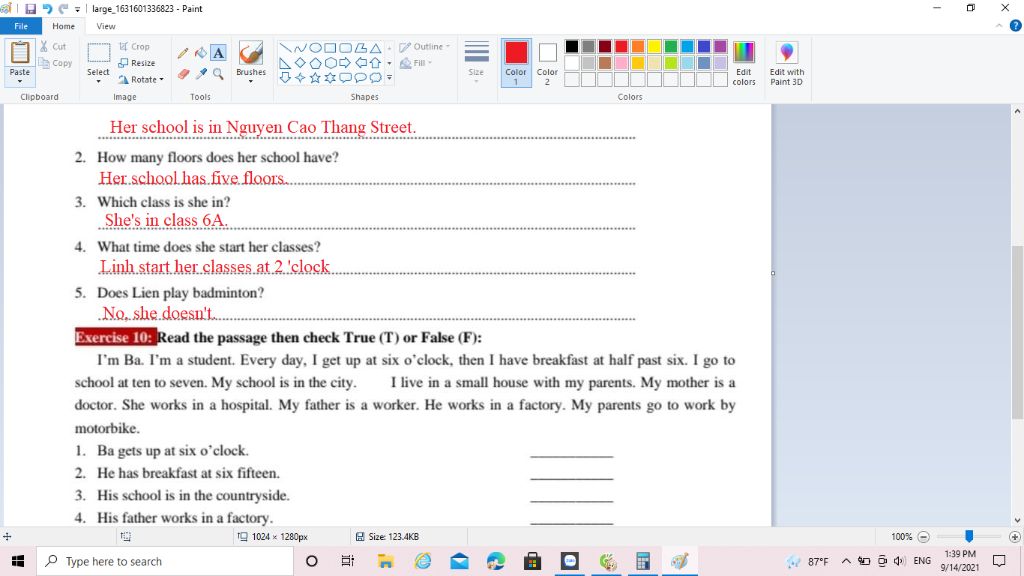1024x576 pixels.
Task: Click the vertical scrollbar thumb
Action: click(x=1017, y=332)
